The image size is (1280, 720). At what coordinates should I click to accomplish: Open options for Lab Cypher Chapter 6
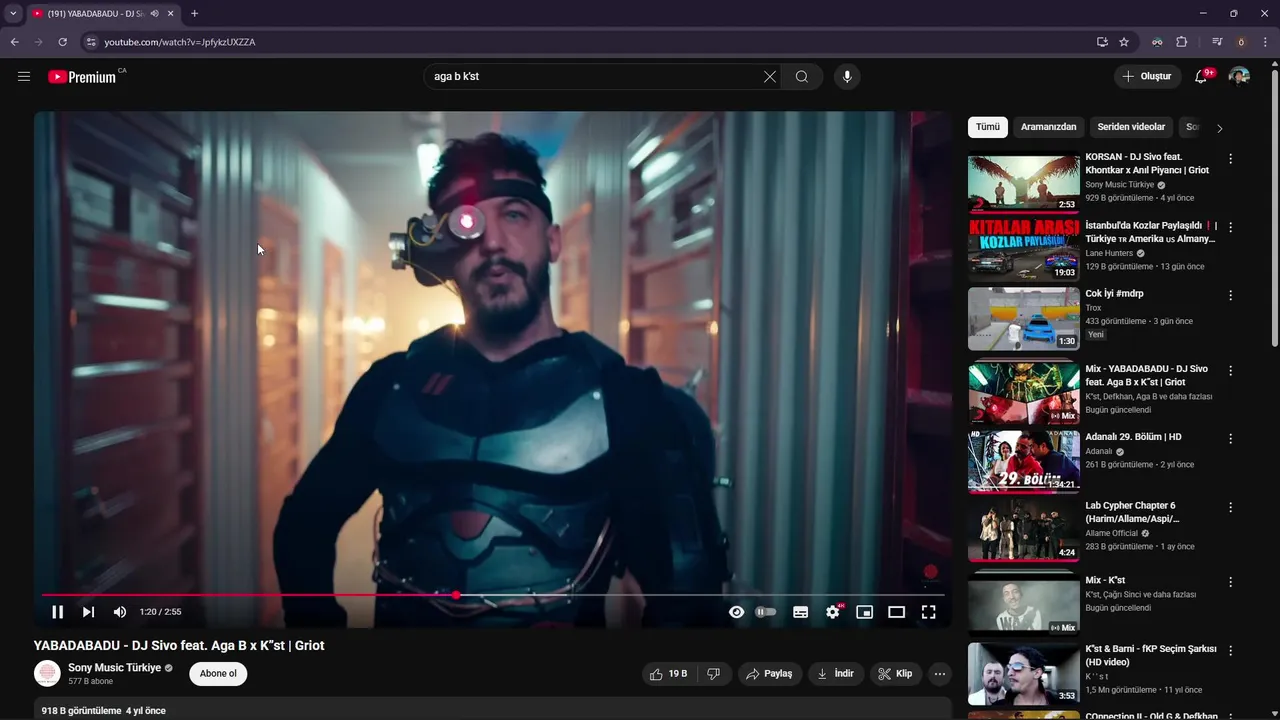point(1231,508)
